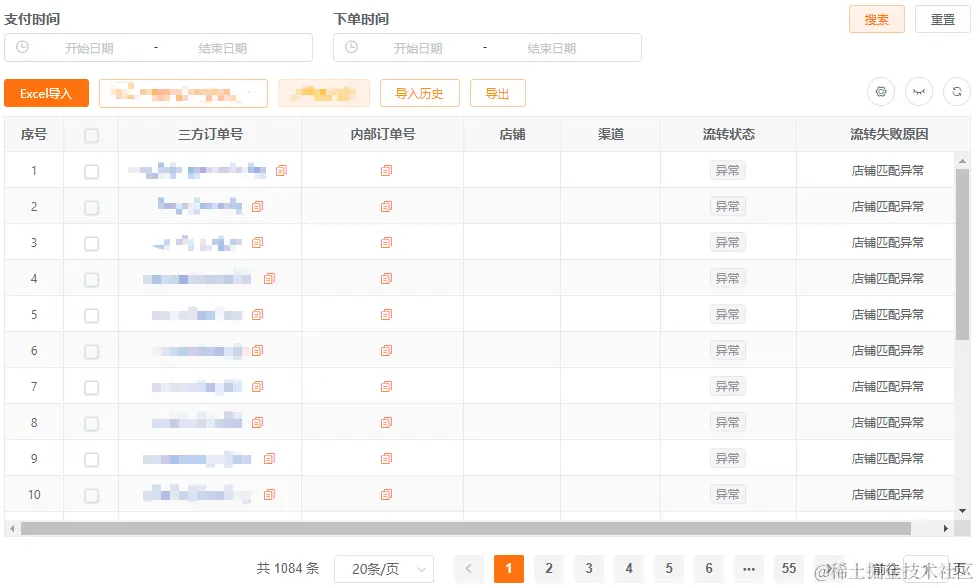Copy internal order number in row 1
Screen dimensions: 980x588
click(x=386, y=170)
